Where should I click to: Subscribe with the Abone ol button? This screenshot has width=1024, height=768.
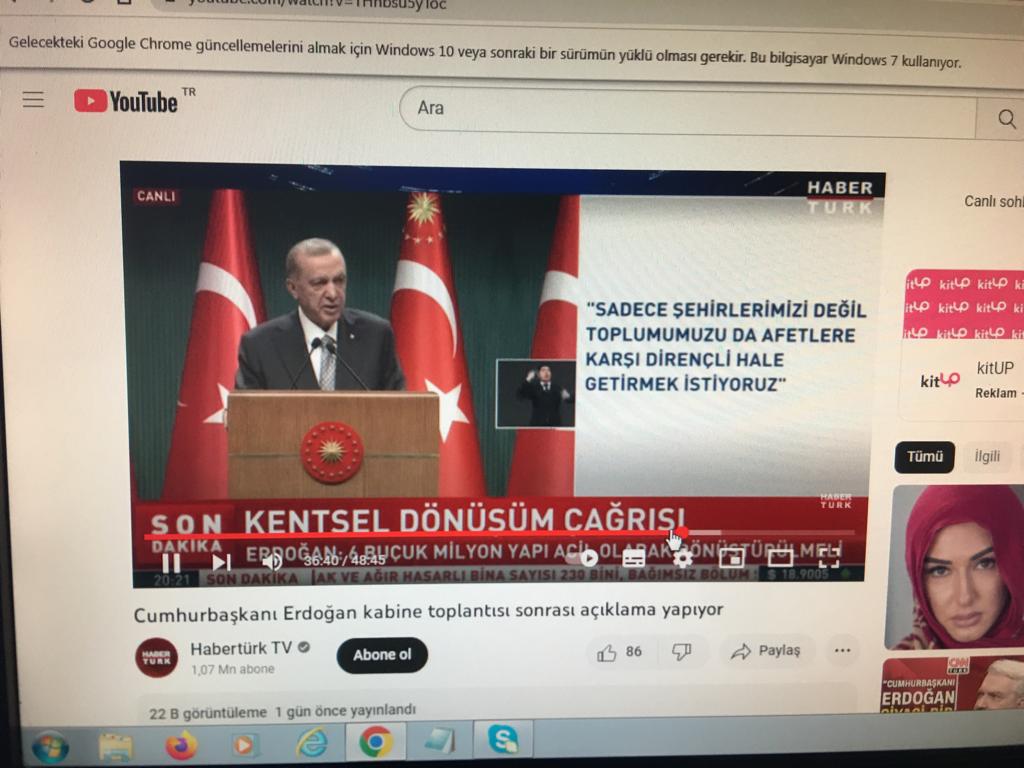382,654
